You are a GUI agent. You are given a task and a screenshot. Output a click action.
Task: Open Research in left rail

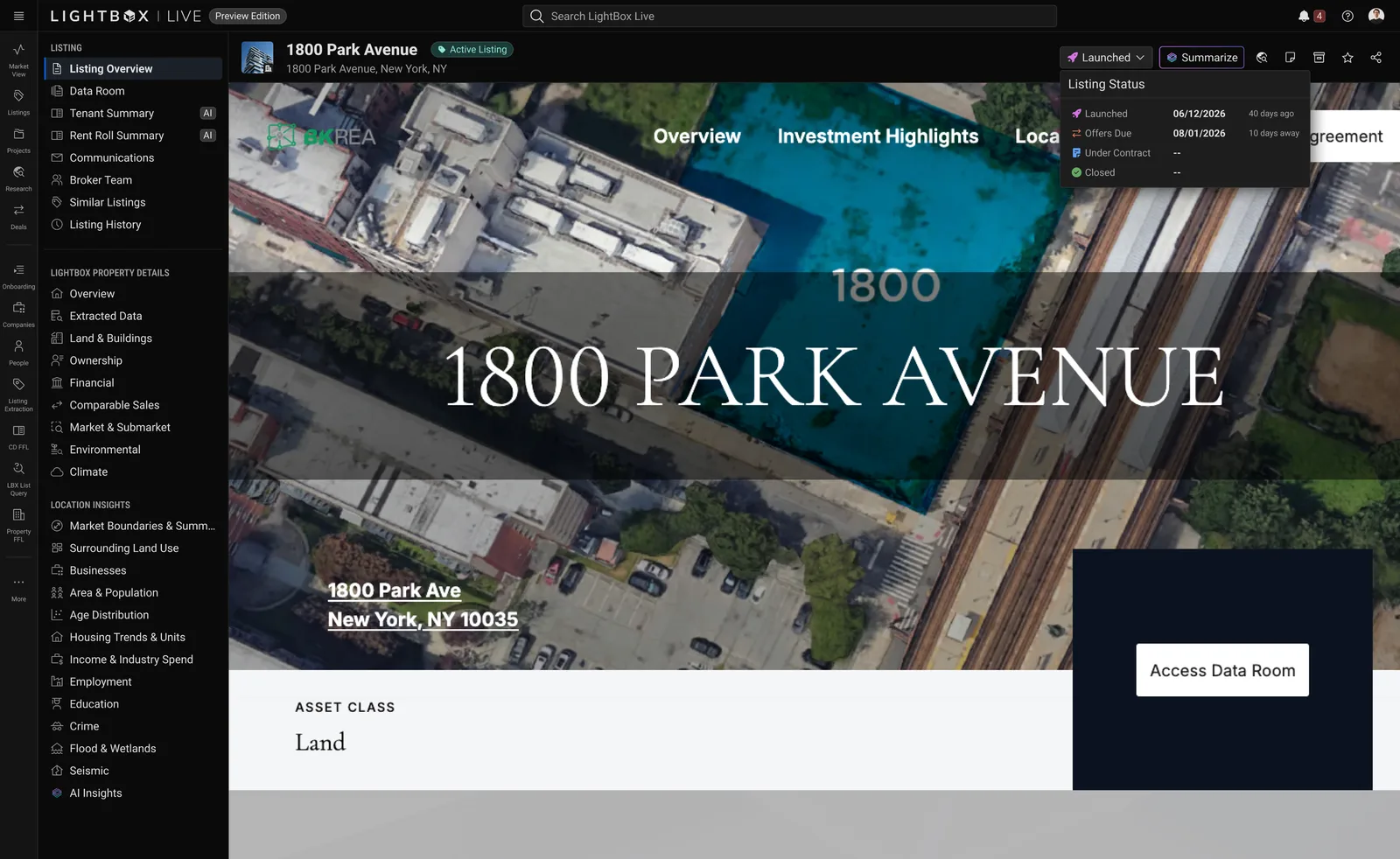point(18,178)
